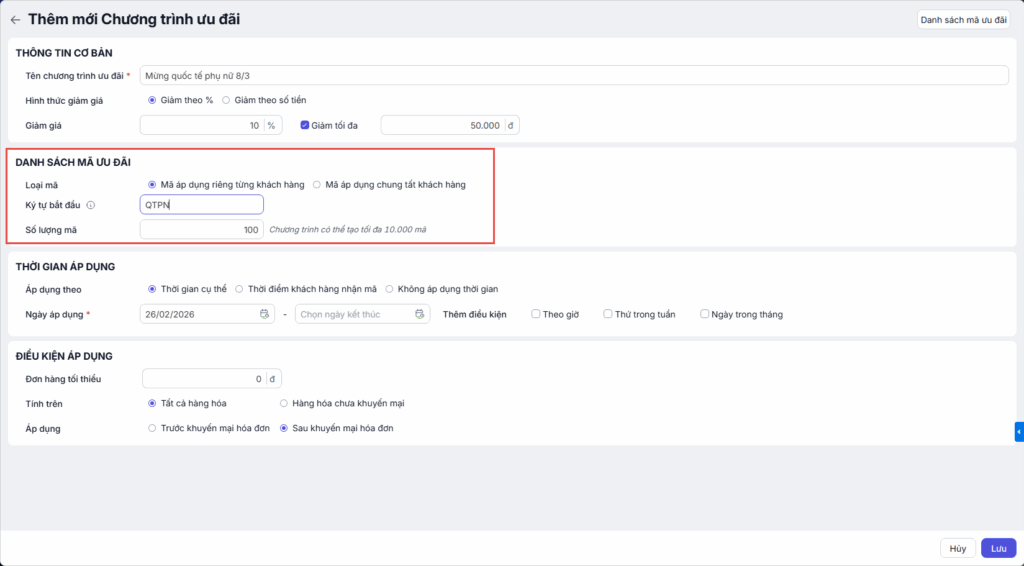Enable the Thứ trong tuần checkbox
This screenshot has width=1024, height=566.
click(608, 314)
